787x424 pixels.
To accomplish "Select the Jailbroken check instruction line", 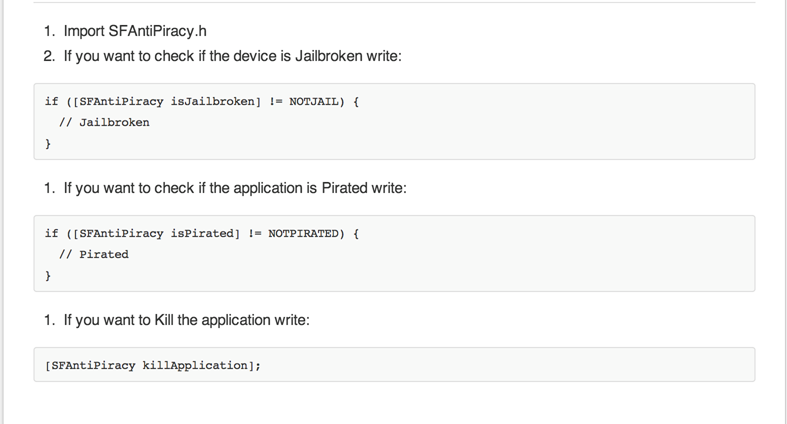I will tap(231, 56).
